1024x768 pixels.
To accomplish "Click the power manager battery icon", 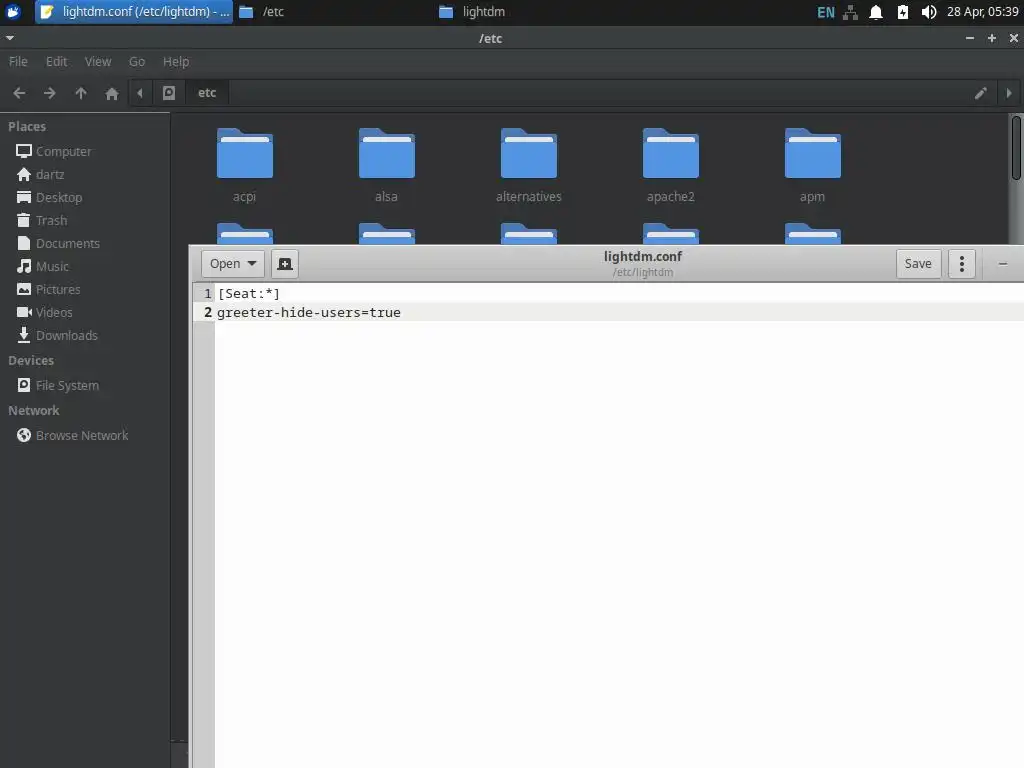I will click(x=903, y=12).
